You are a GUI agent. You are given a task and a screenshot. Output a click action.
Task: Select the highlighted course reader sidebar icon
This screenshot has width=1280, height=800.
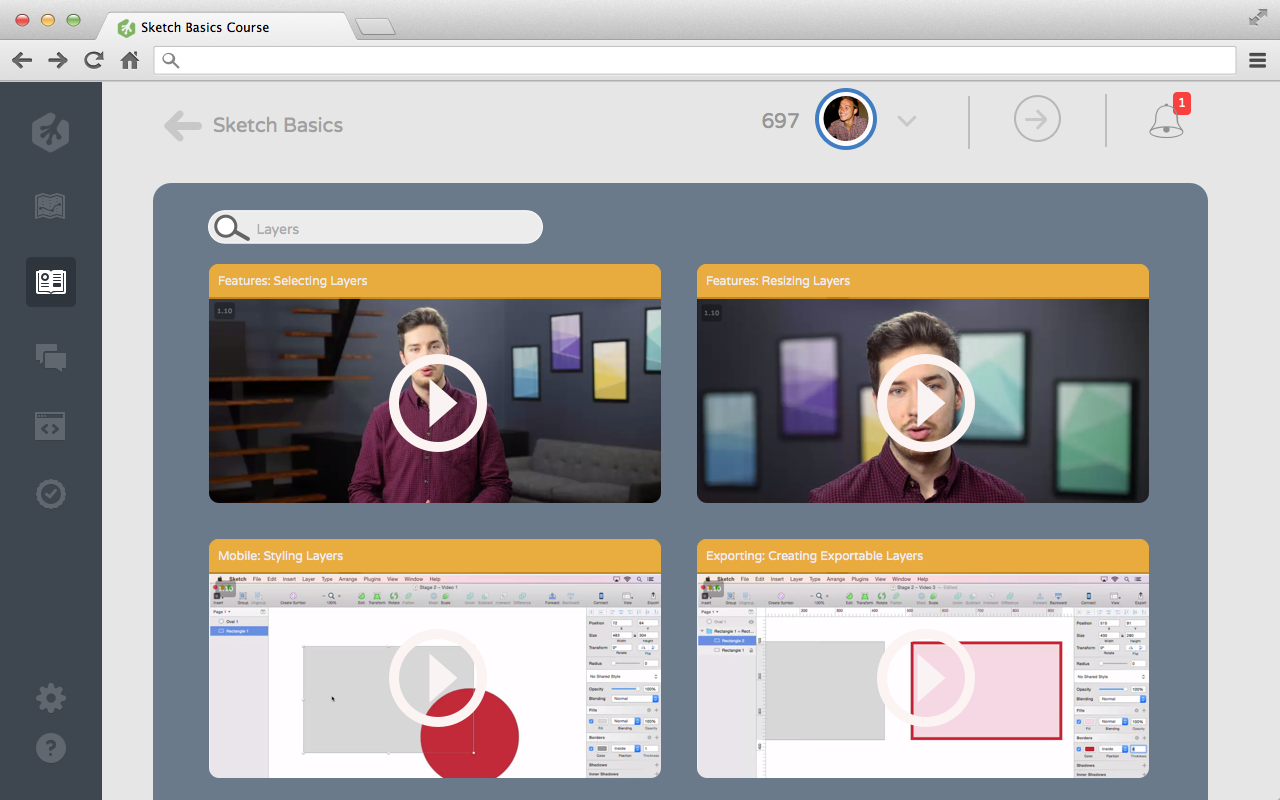pyautogui.click(x=51, y=282)
